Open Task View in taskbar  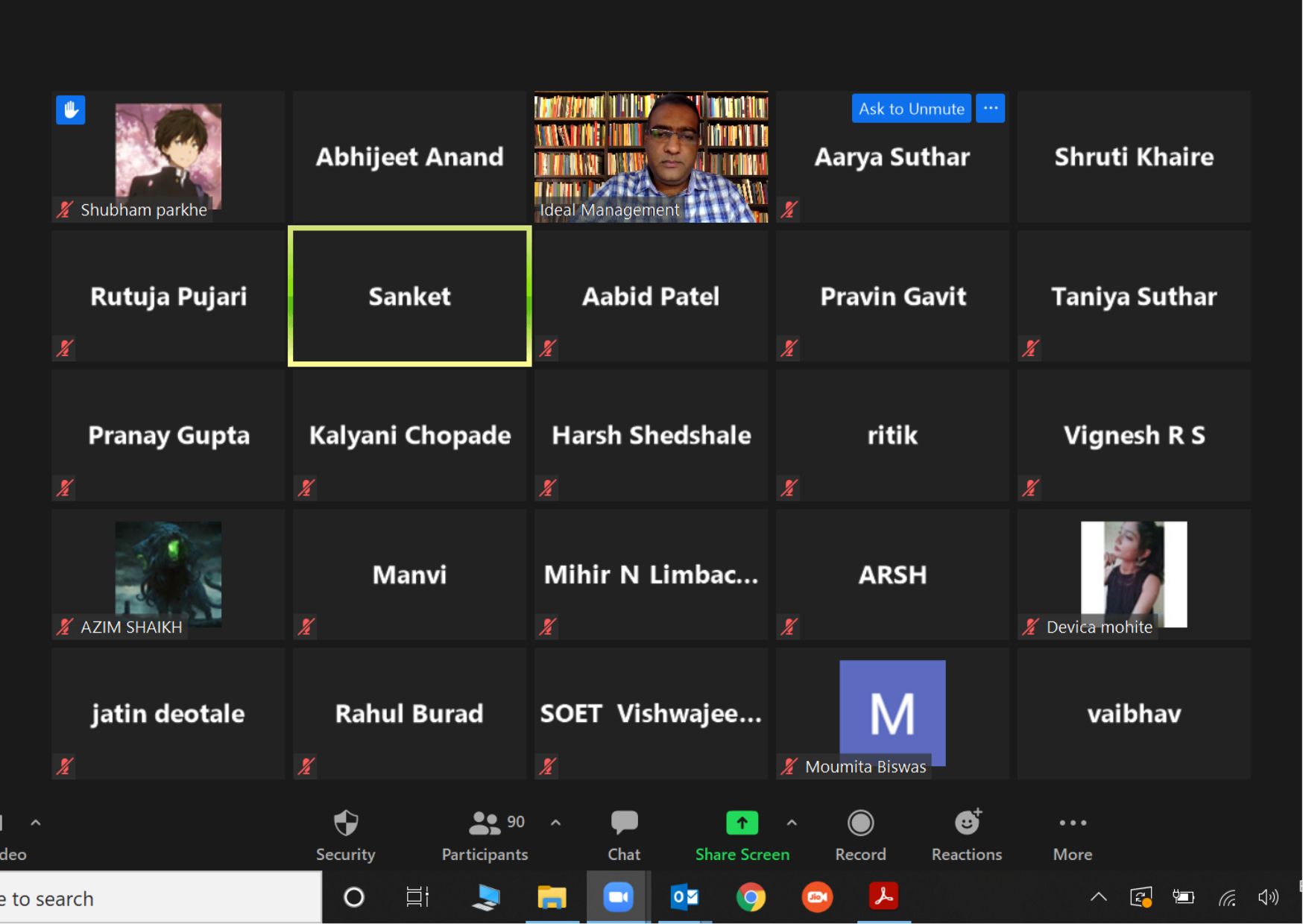coord(417,897)
